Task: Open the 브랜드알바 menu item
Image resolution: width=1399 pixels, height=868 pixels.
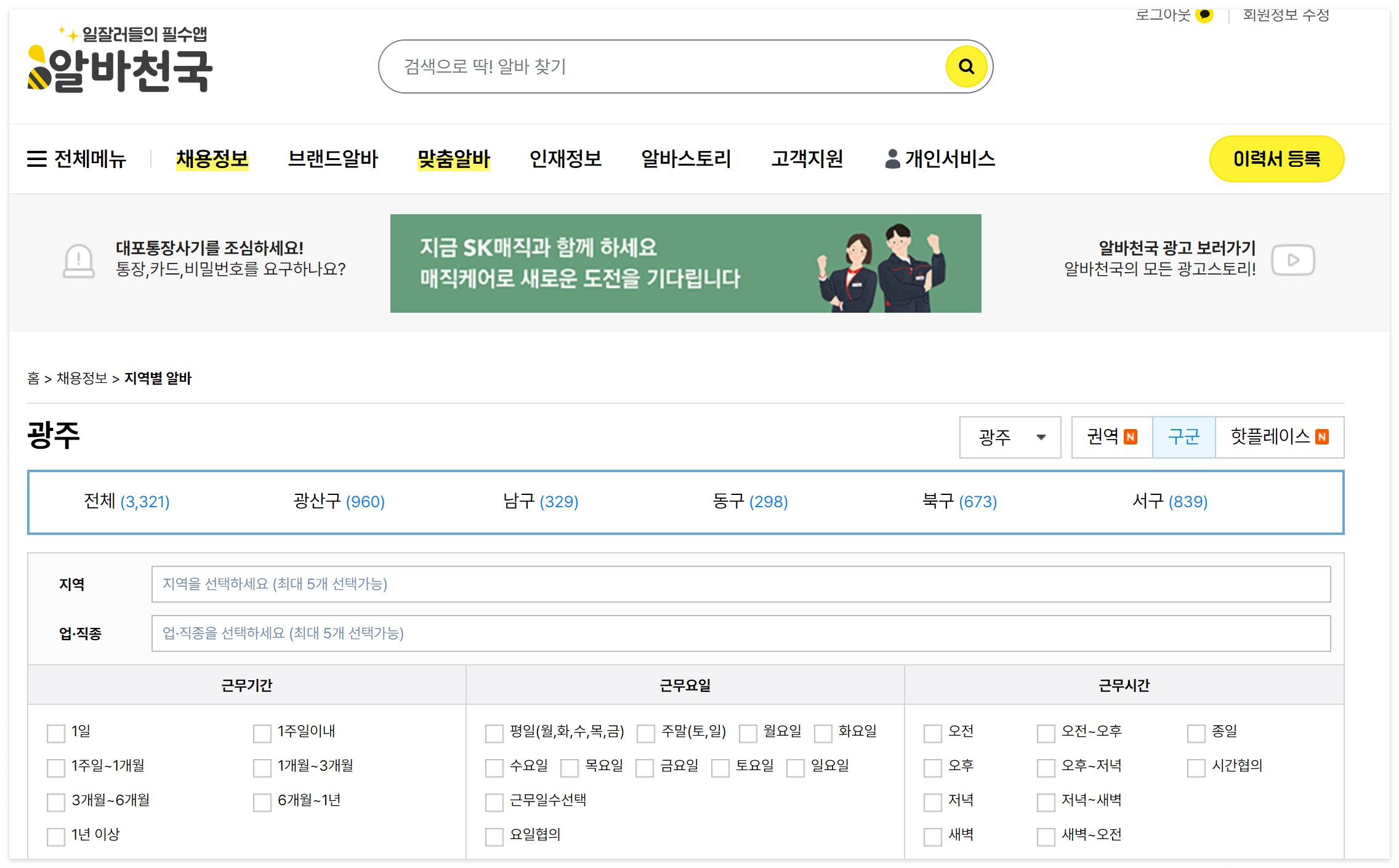Action: tap(333, 159)
